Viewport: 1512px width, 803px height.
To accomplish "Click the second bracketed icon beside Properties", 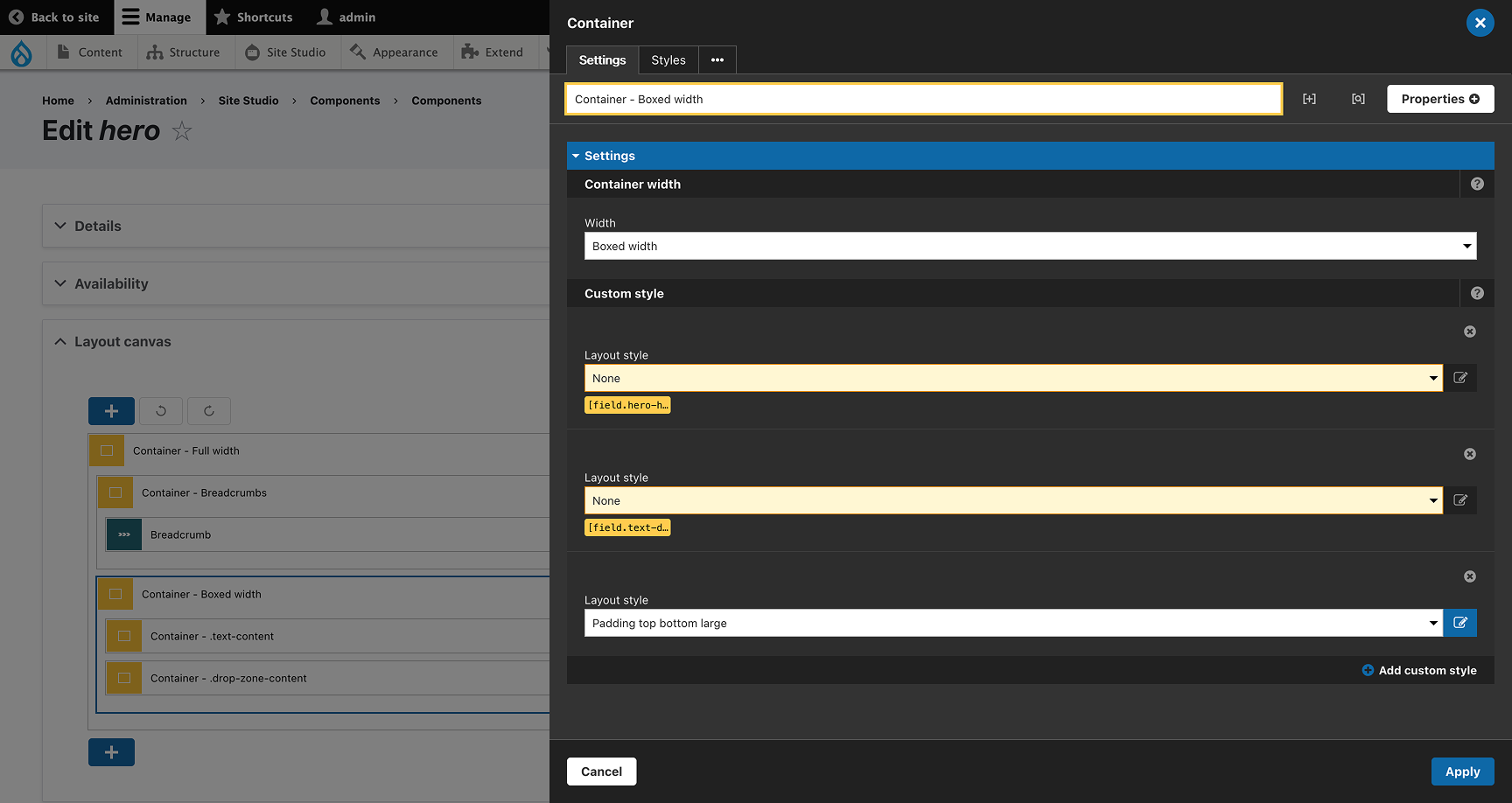I will pos(1358,99).
